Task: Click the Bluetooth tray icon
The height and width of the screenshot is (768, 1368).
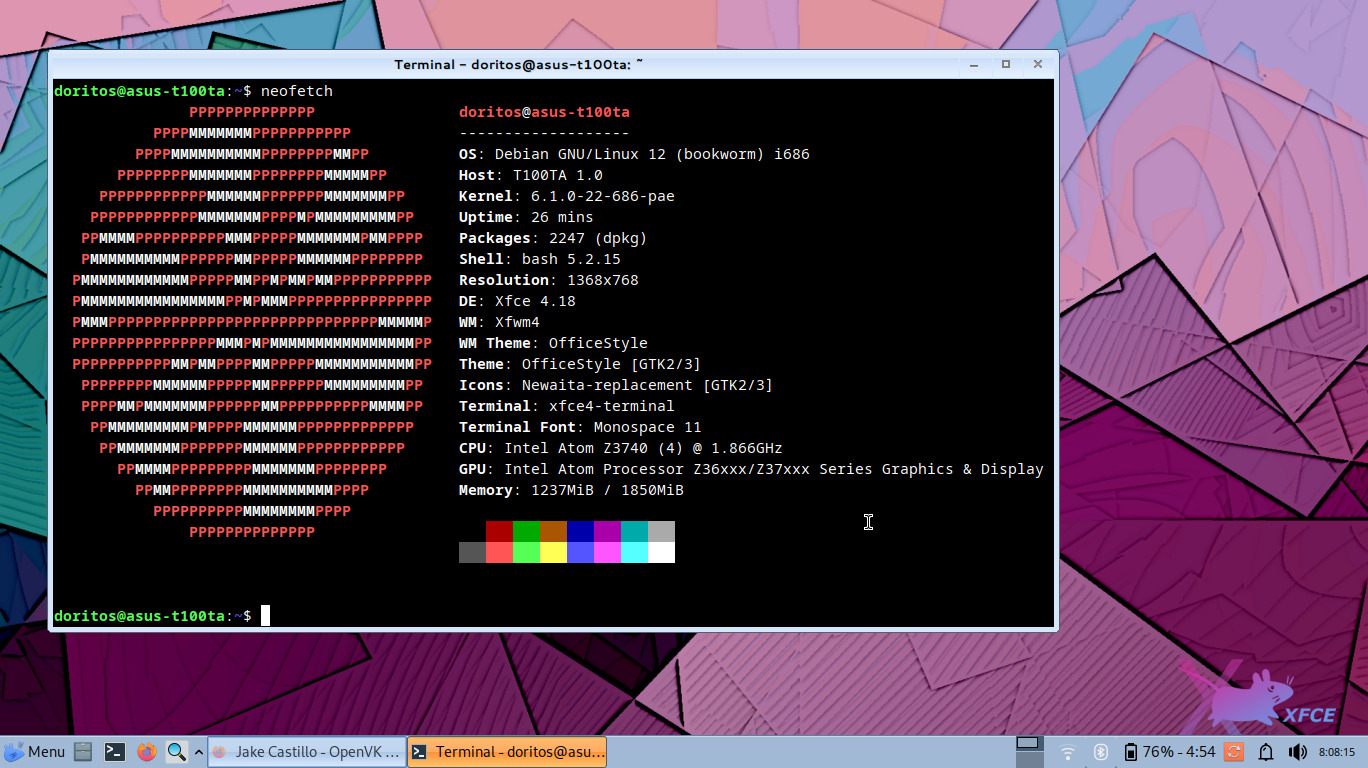Action: tap(1100, 752)
